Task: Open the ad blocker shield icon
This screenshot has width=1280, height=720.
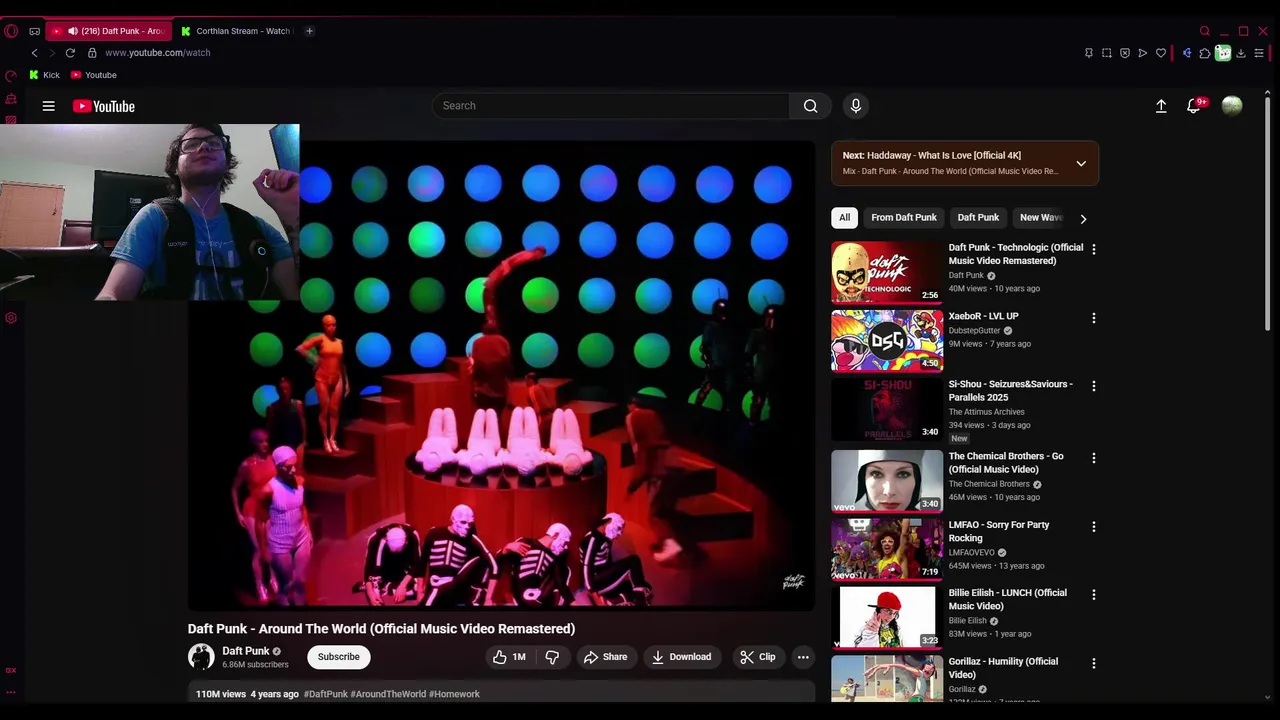Action: (x=1125, y=53)
